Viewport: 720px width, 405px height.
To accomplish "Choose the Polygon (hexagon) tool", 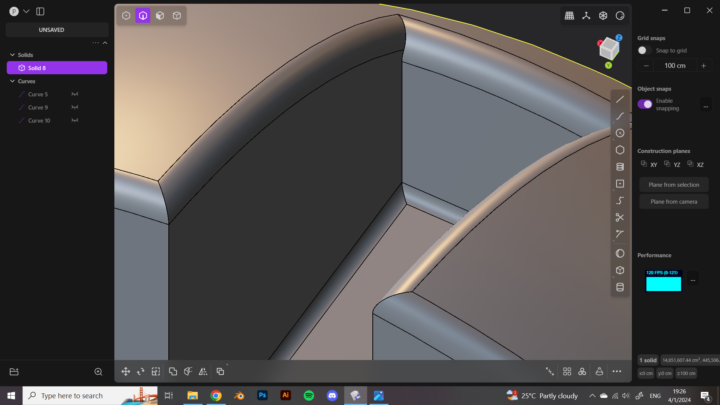I will (620, 150).
